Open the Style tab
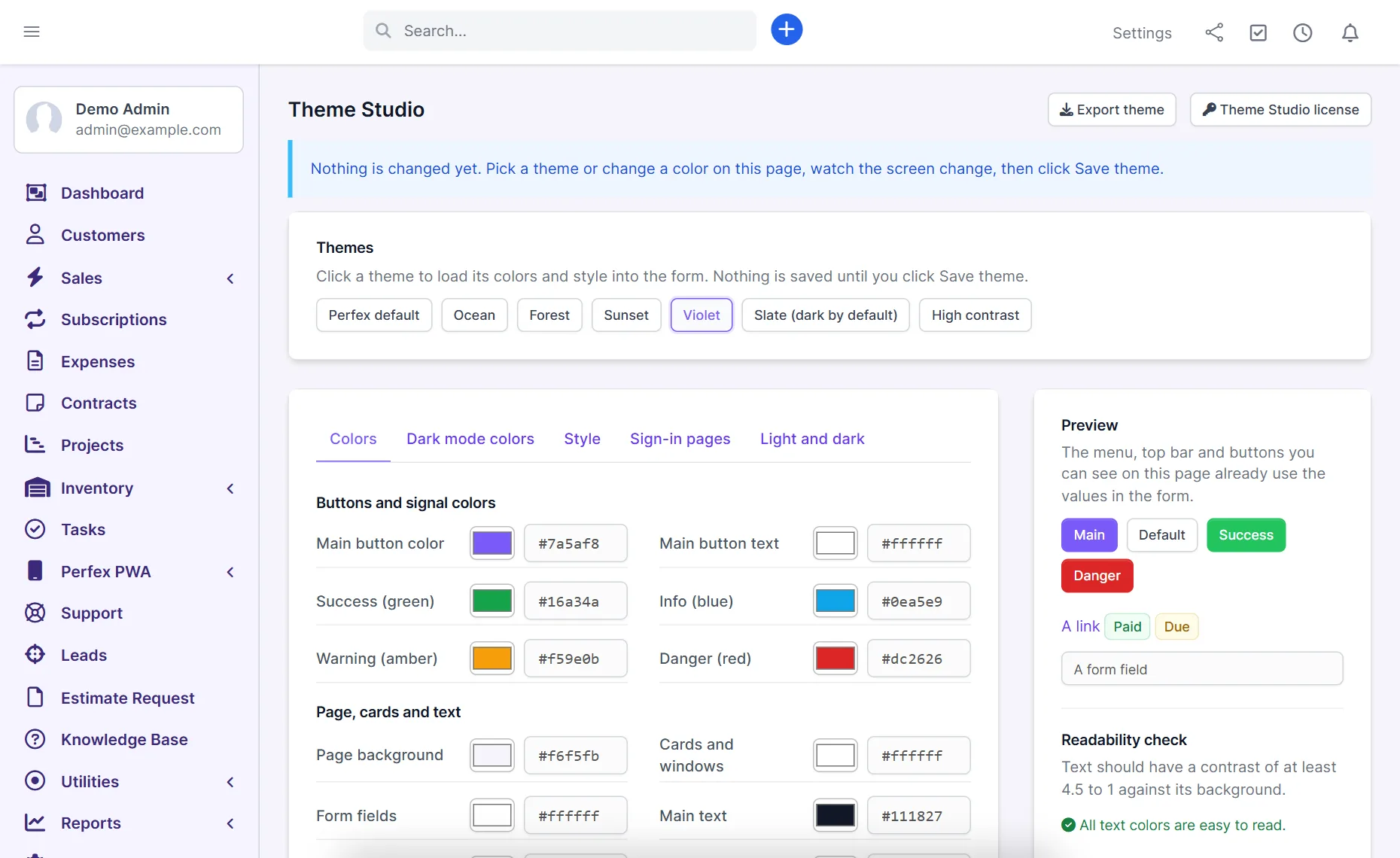 click(582, 439)
